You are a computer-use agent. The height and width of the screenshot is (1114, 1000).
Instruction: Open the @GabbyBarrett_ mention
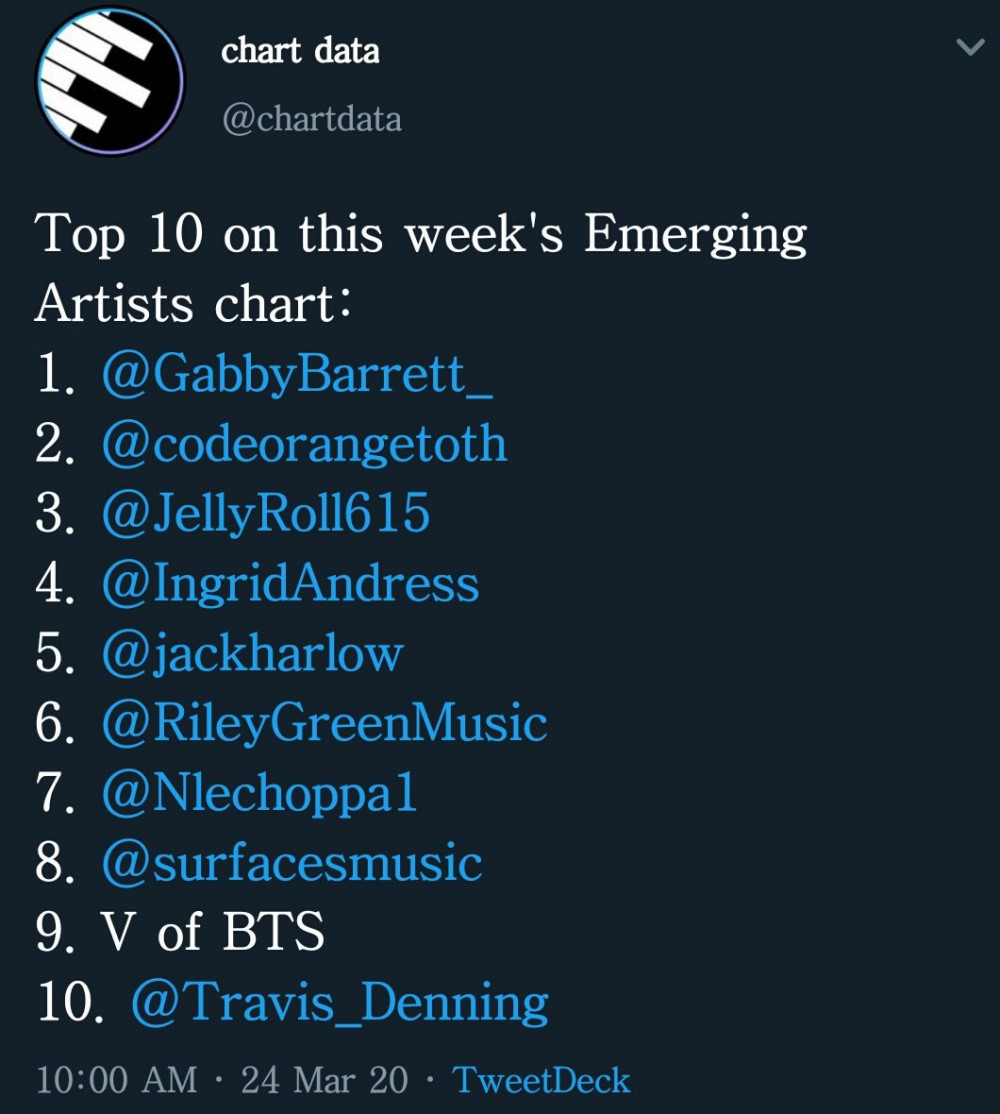tap(297, 374)
